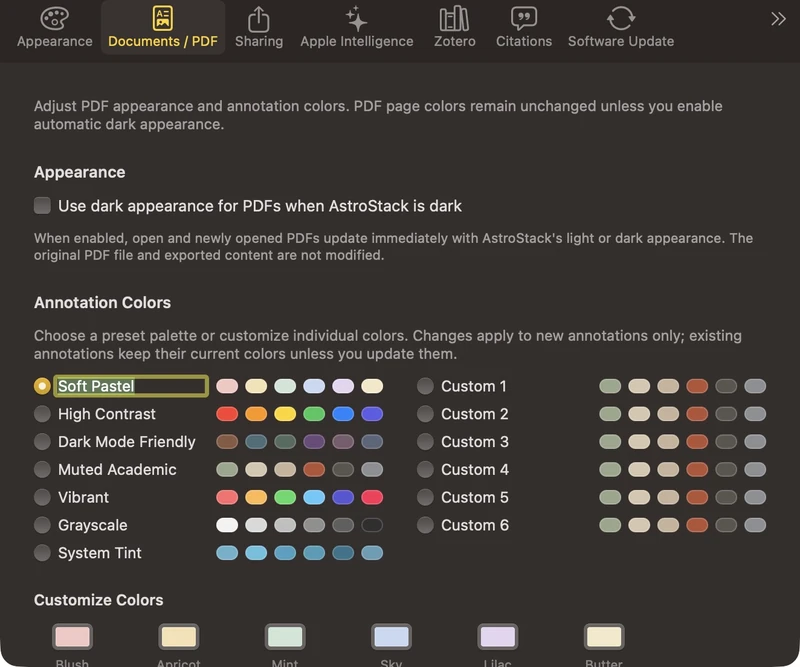This screenshot has height=667, width=800.
Task: Select the Grayscale palette
Action: click(x=42, y=525)
